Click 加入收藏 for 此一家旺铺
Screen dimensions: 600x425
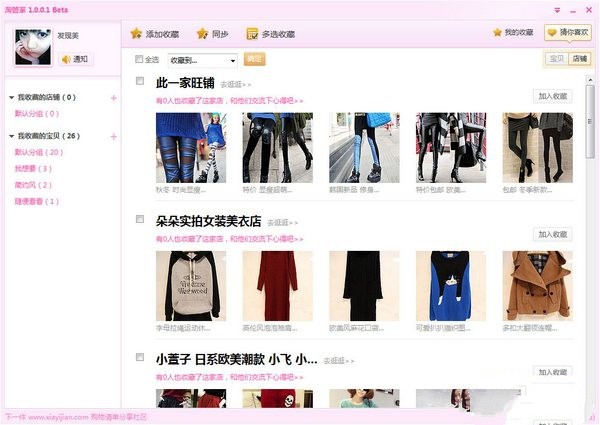(553, 96)
